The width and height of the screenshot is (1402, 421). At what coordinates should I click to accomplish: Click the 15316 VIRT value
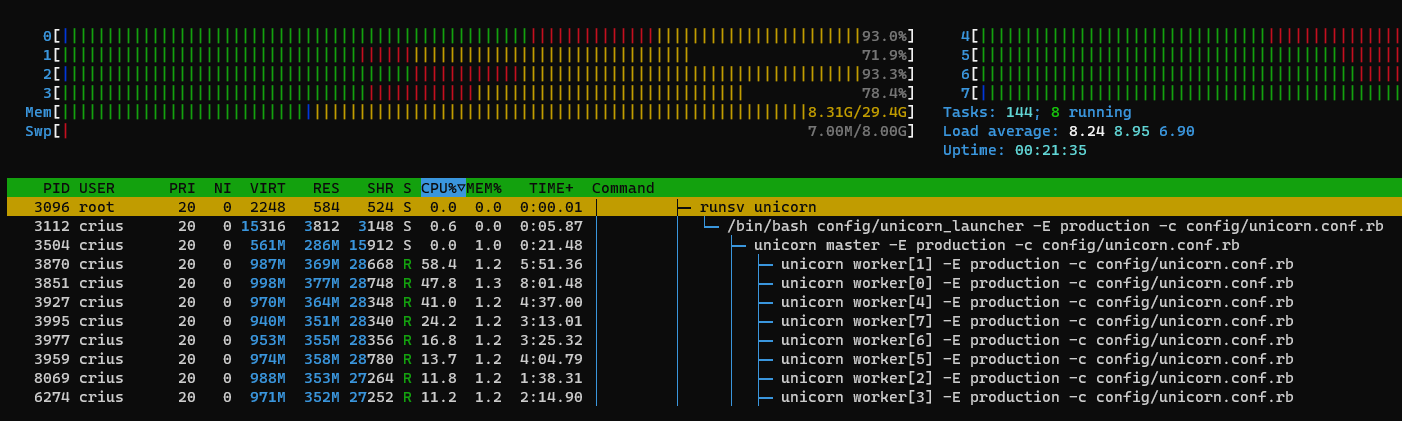263,226
